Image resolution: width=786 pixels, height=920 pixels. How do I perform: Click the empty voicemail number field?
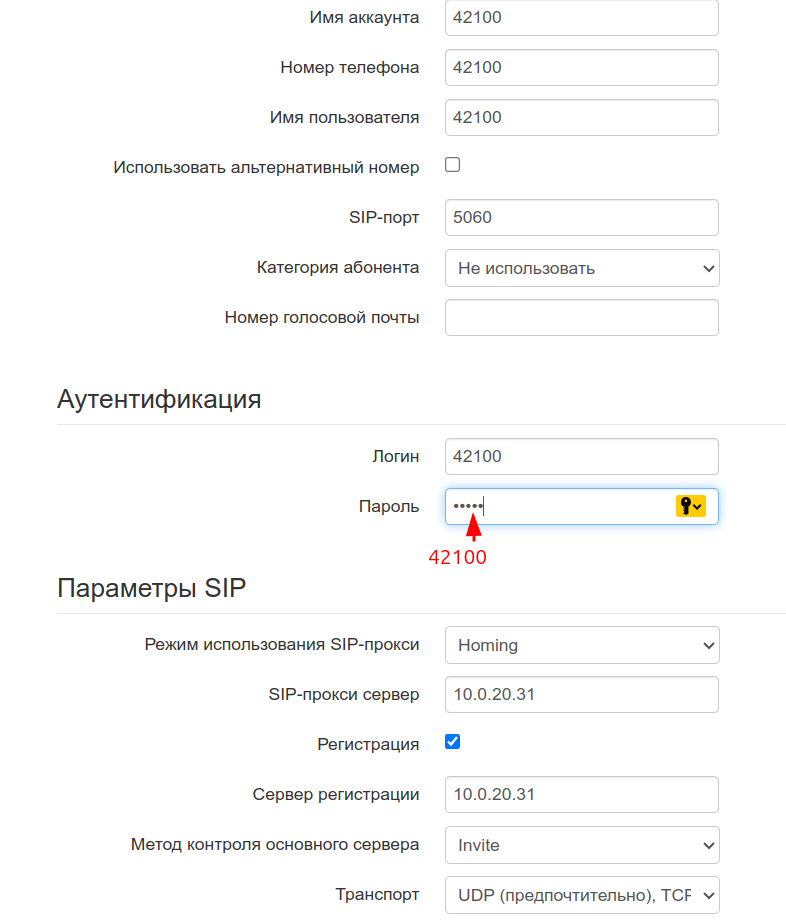click(x=582, y=318)
